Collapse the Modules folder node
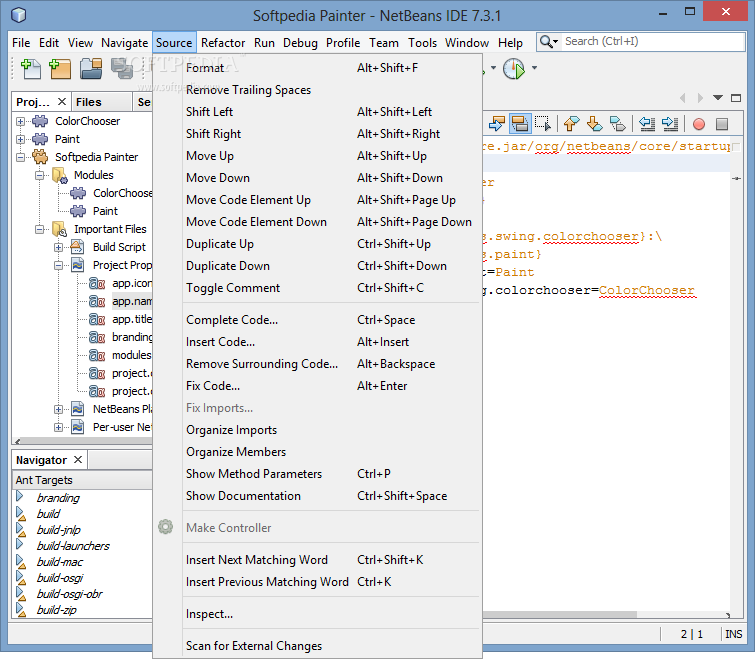Screen dimensions: 755x659 click(x=39, y=175)
